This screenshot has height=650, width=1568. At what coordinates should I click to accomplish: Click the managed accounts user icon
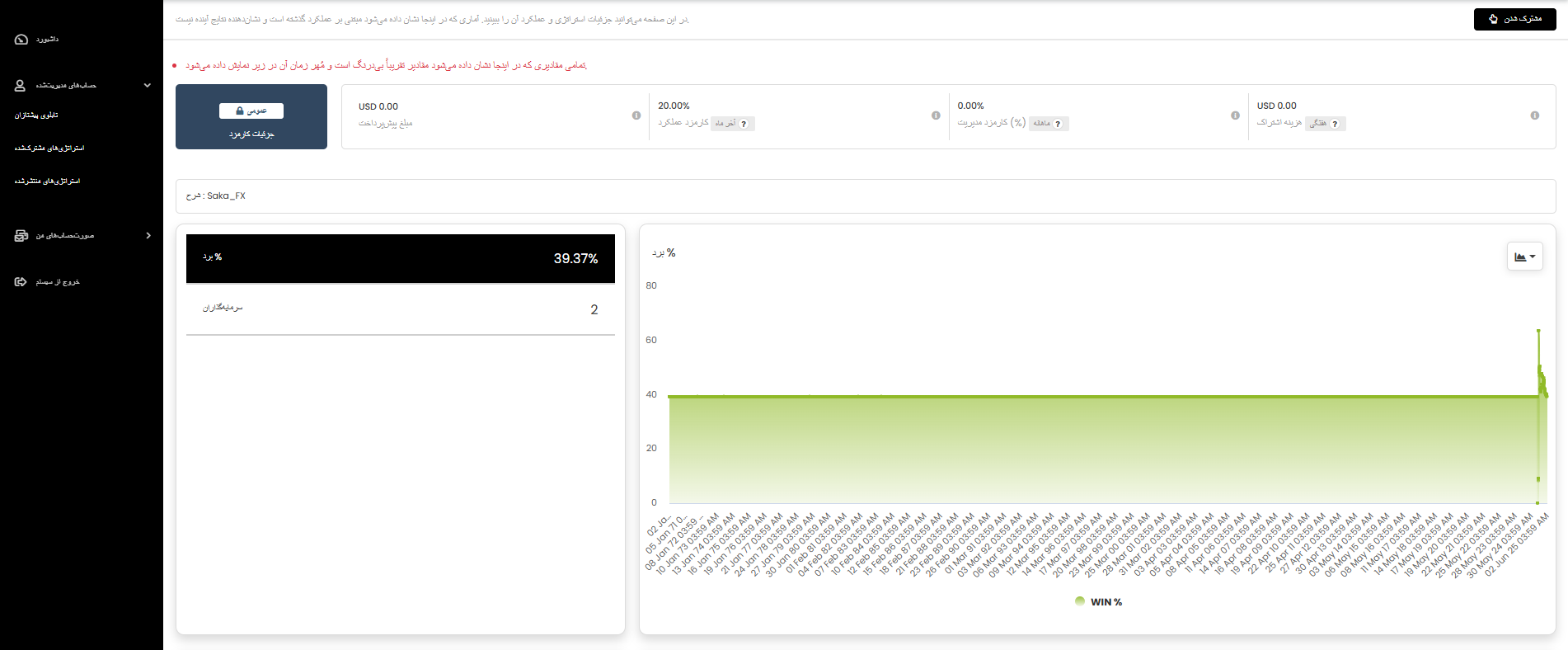21,85
